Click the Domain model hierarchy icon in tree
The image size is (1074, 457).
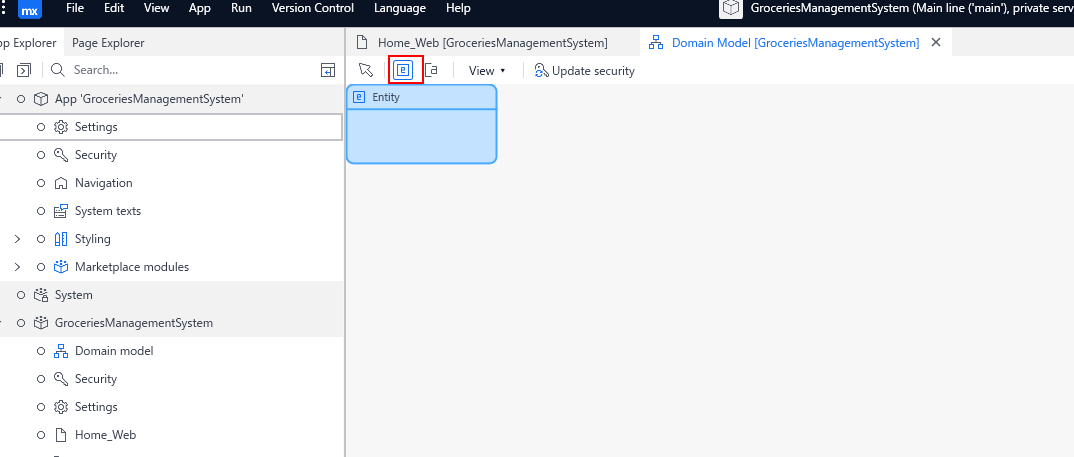click(x=61, y=351)
